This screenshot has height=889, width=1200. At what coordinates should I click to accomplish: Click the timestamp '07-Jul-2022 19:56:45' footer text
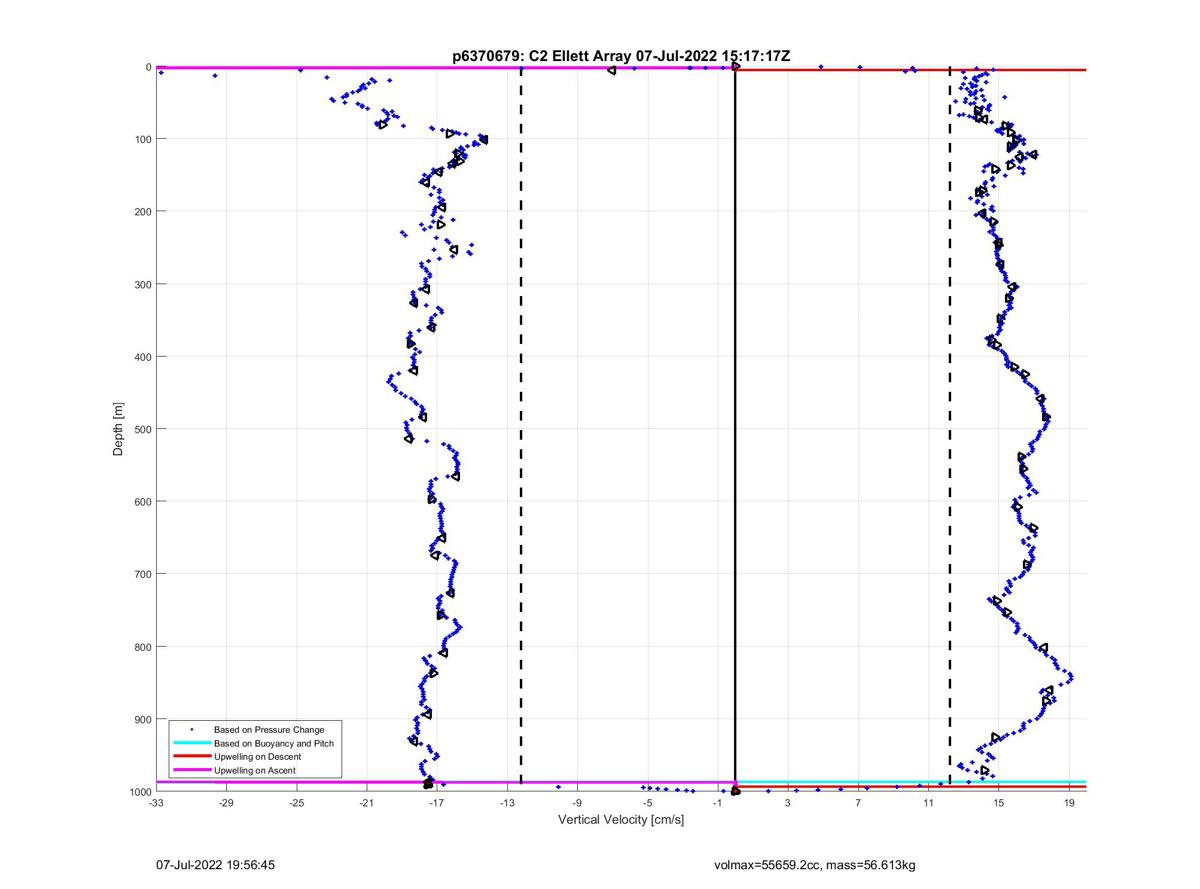point(215,865)
